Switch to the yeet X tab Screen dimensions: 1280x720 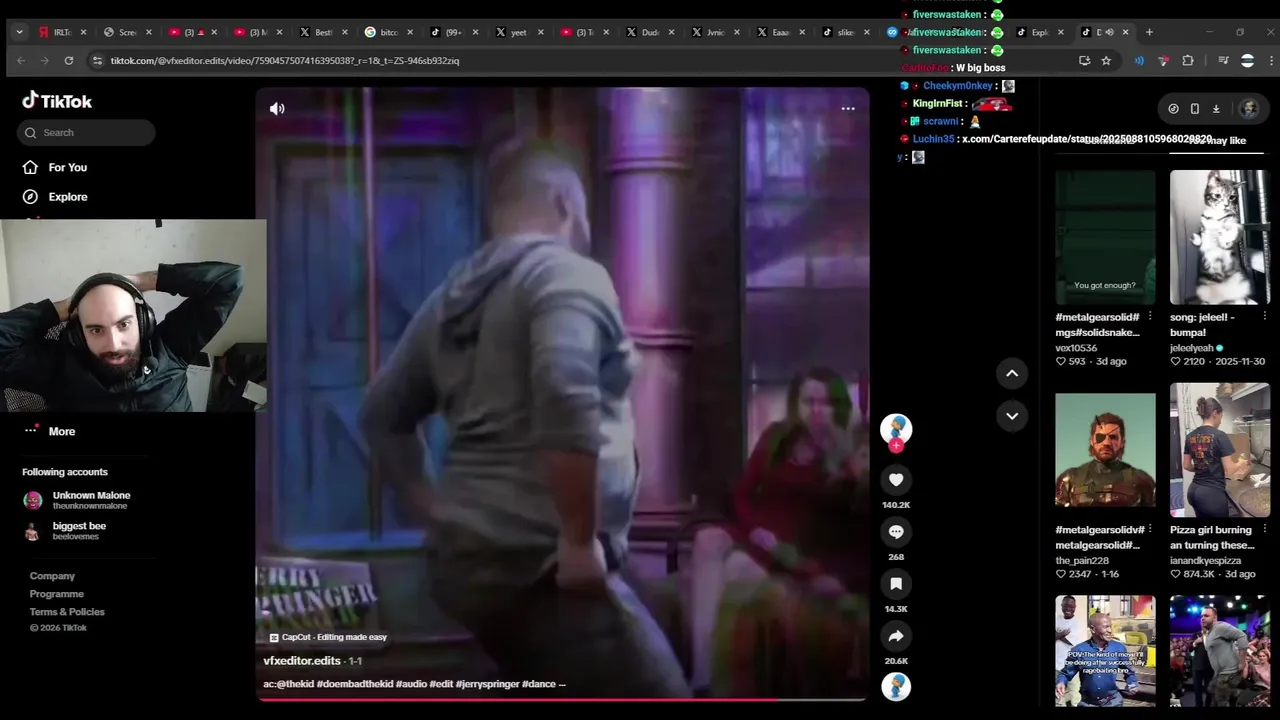tap(519, 32)
